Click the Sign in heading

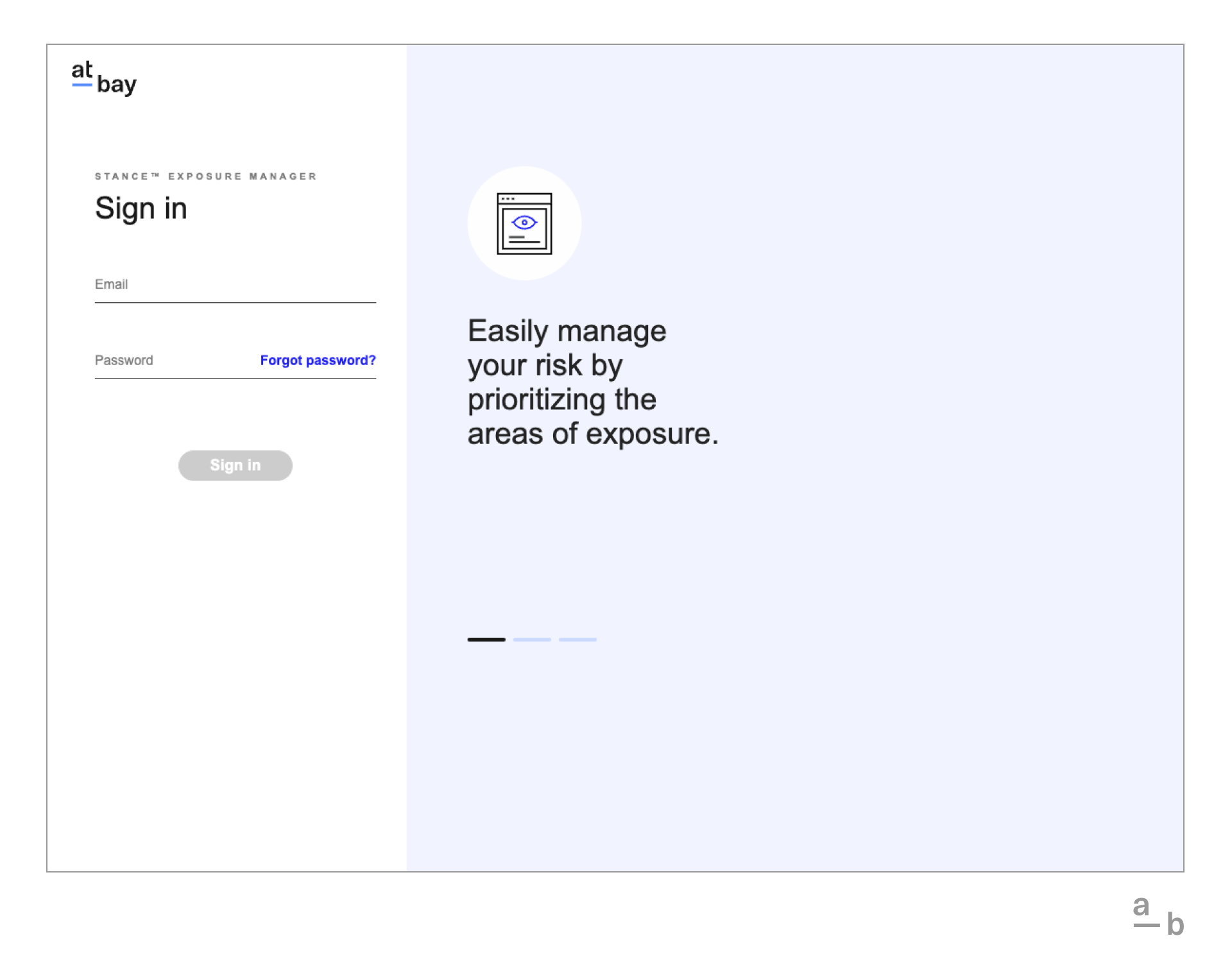click(141, 209)
